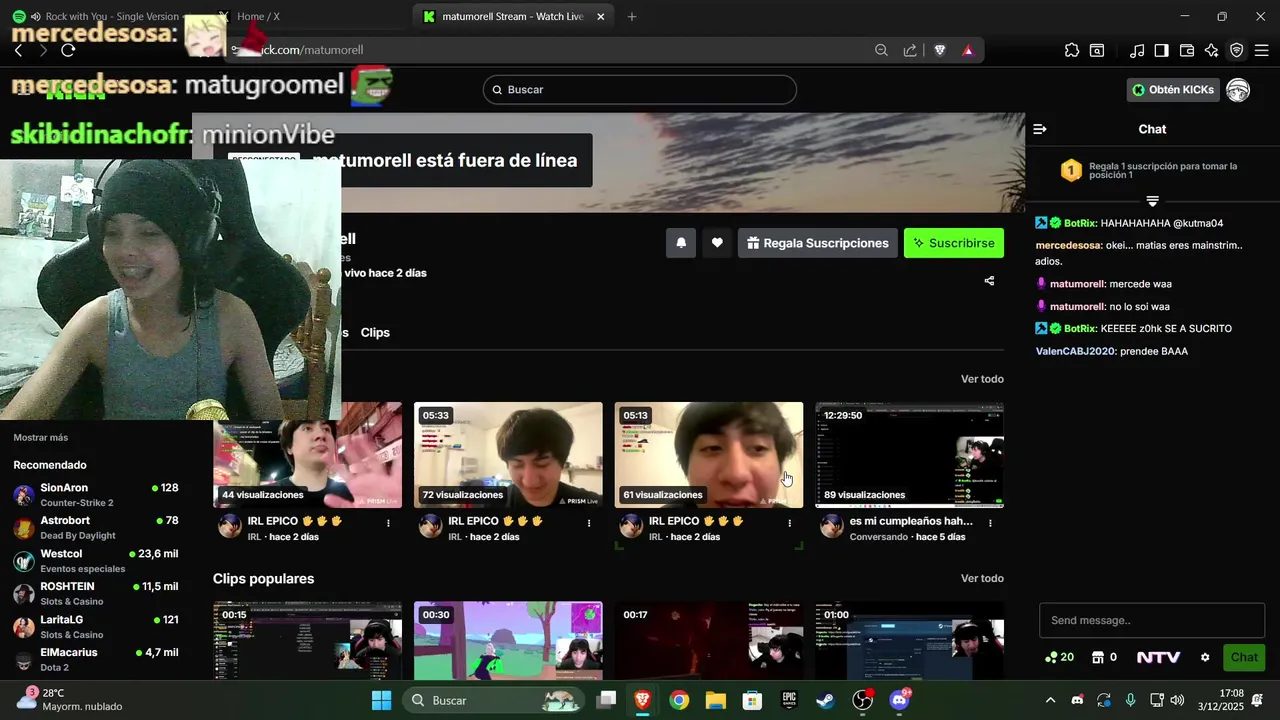Open Westcol recommended channel
Viewport: 1280px width, 720px height.
pyautogui.click(x=96, y=561)
